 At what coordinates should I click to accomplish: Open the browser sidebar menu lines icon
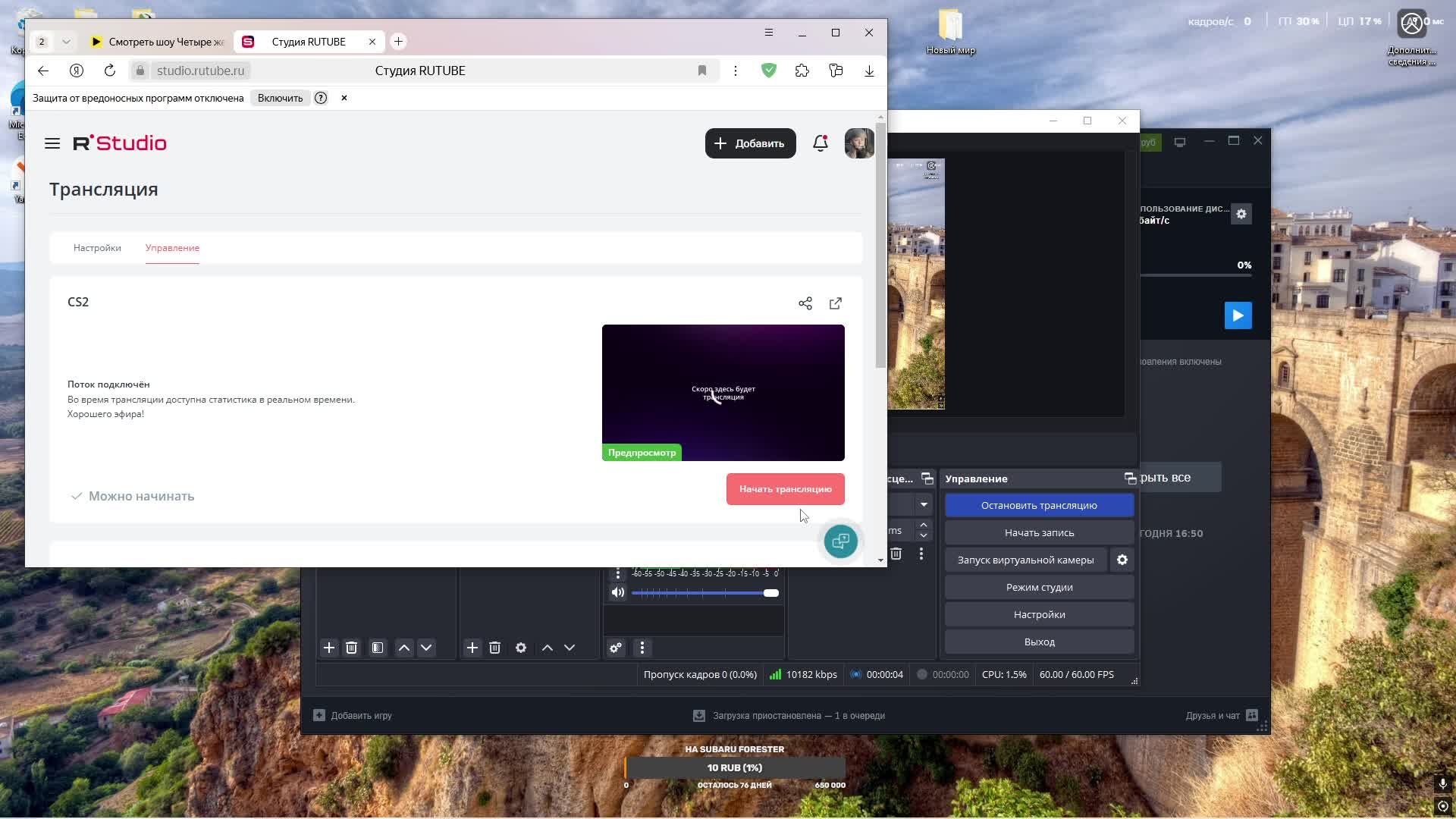pos(769,33)
